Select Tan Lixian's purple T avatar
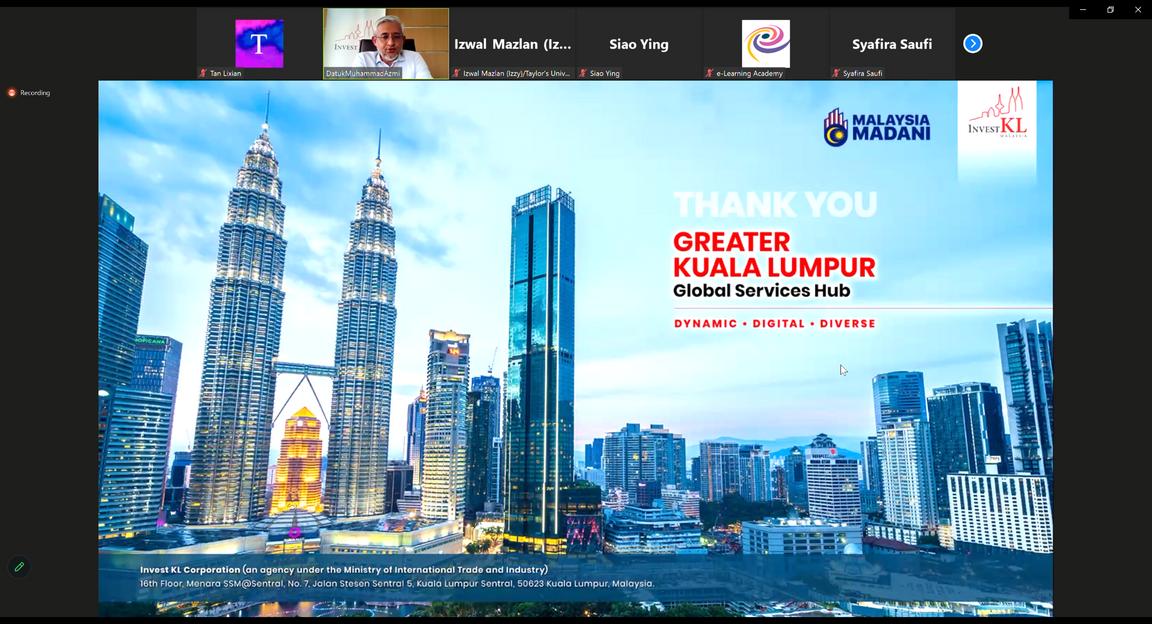The height and width of the screenshot is (624, 1152). (x=259, y=43)
